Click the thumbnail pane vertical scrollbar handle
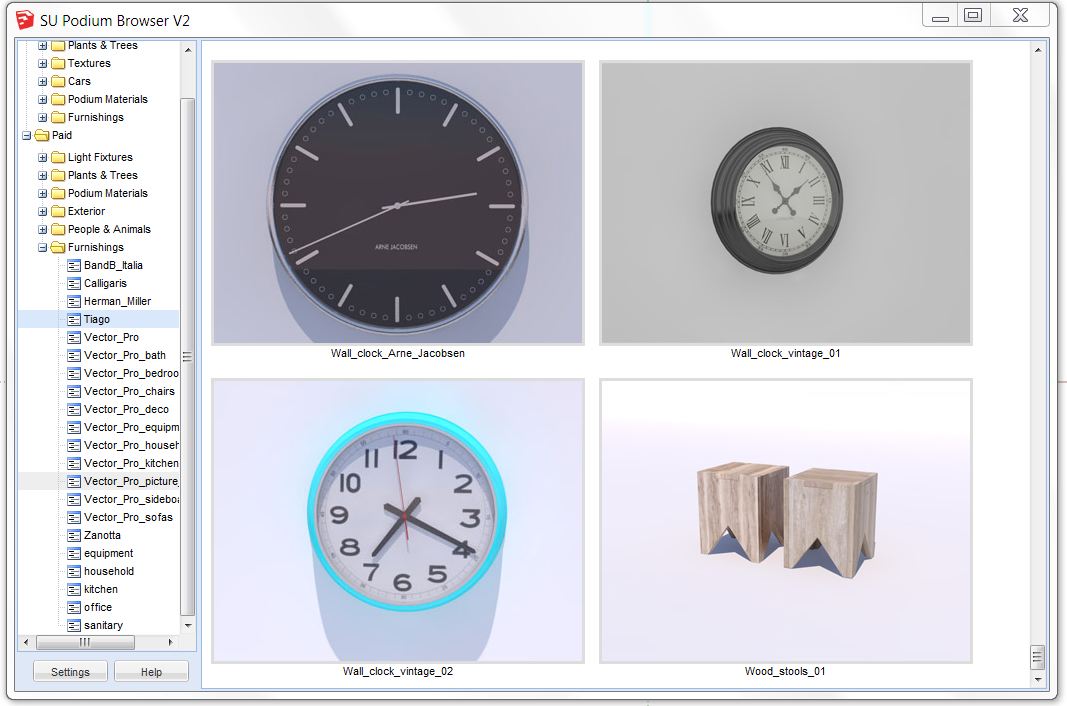The image size is (1067, 706). (x=1037, y=657)
